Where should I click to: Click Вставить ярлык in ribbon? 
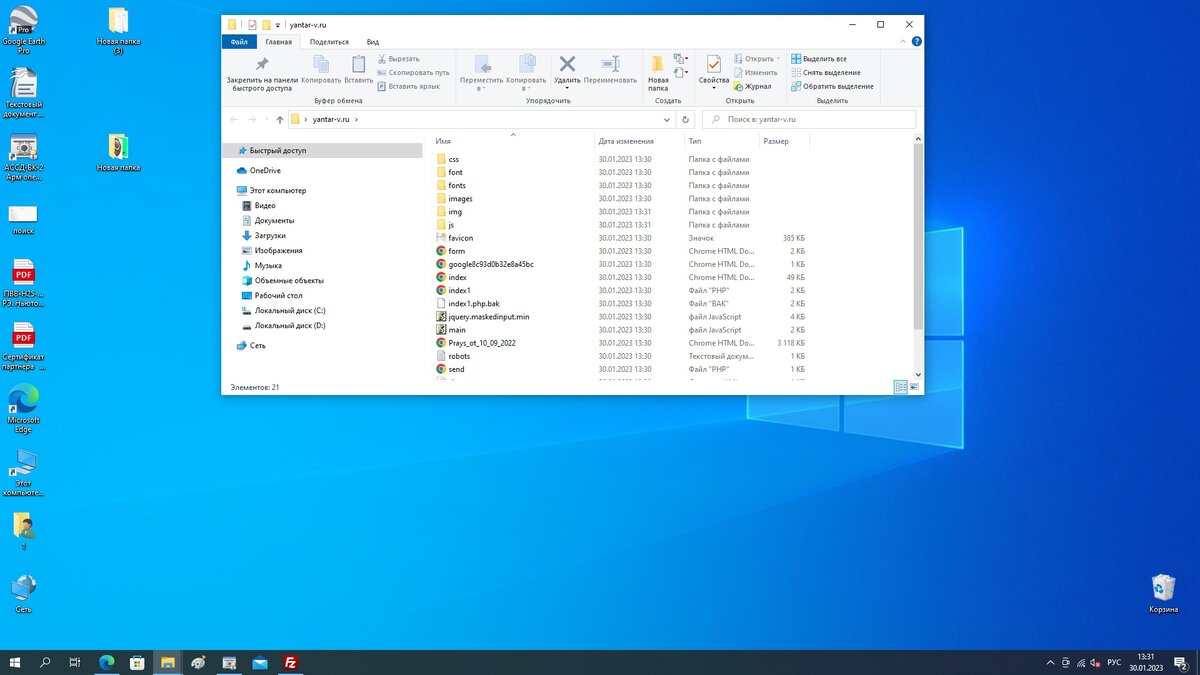point(408,86)
